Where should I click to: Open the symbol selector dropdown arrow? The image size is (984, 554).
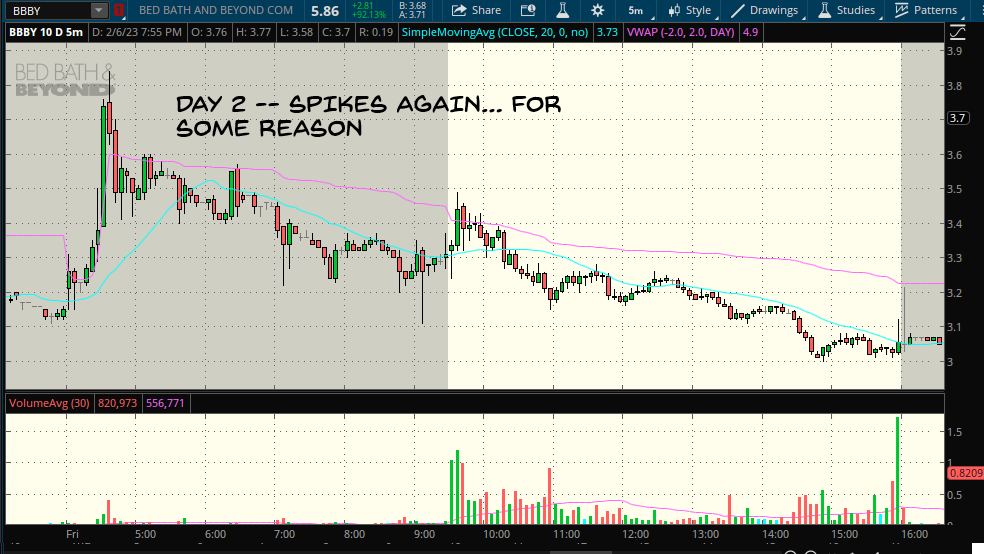[x=99, y=11]
